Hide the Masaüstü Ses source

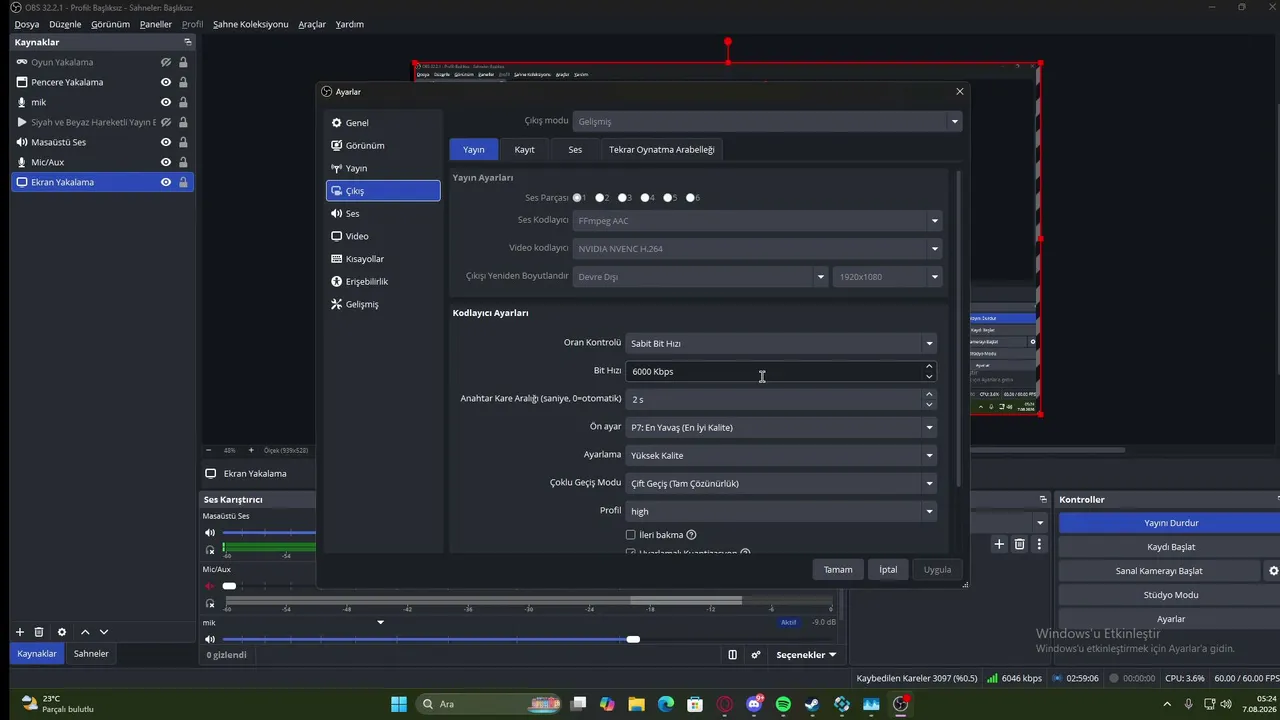(166, 142)
